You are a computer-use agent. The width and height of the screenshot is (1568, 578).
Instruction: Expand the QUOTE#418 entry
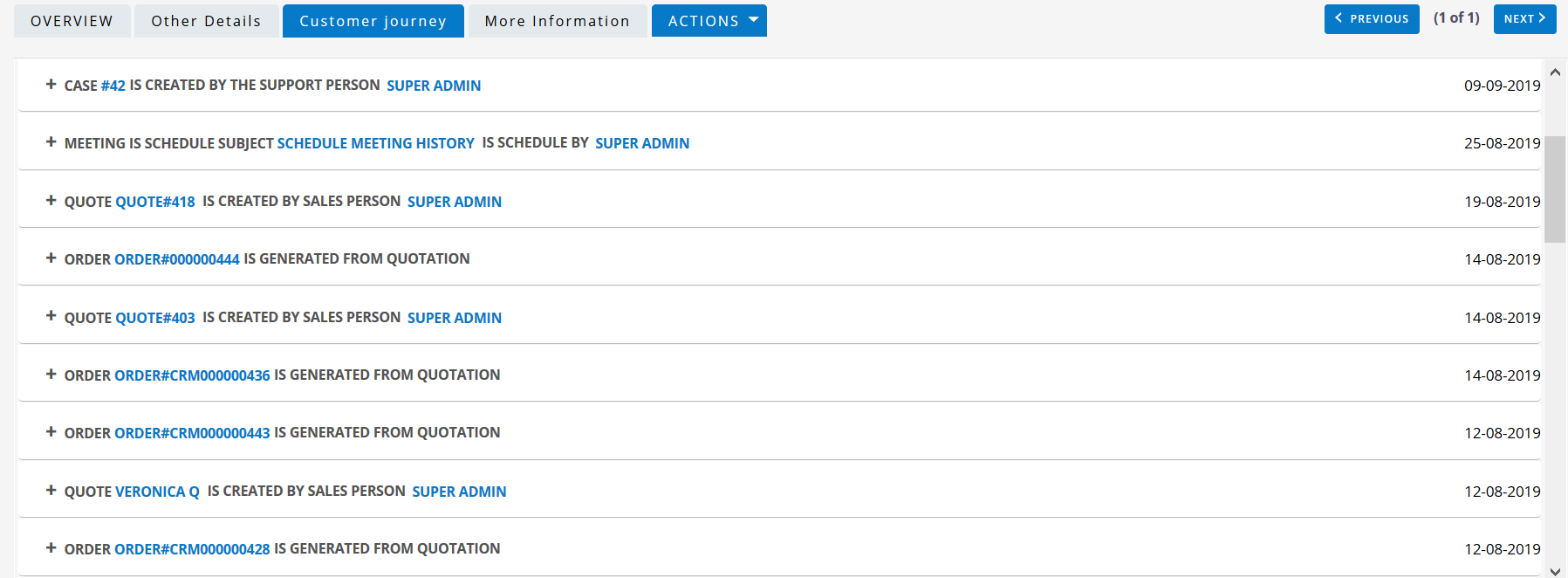51,201
